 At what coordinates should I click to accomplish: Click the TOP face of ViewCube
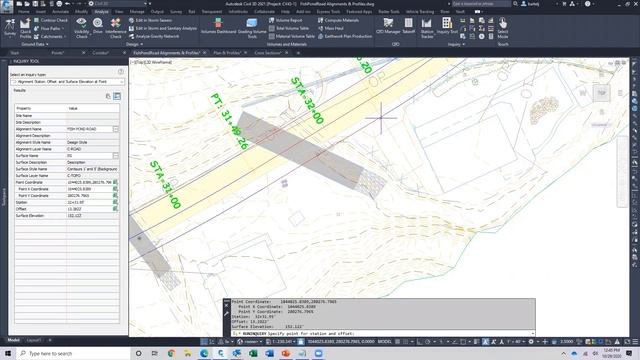(x=602, y=93)
